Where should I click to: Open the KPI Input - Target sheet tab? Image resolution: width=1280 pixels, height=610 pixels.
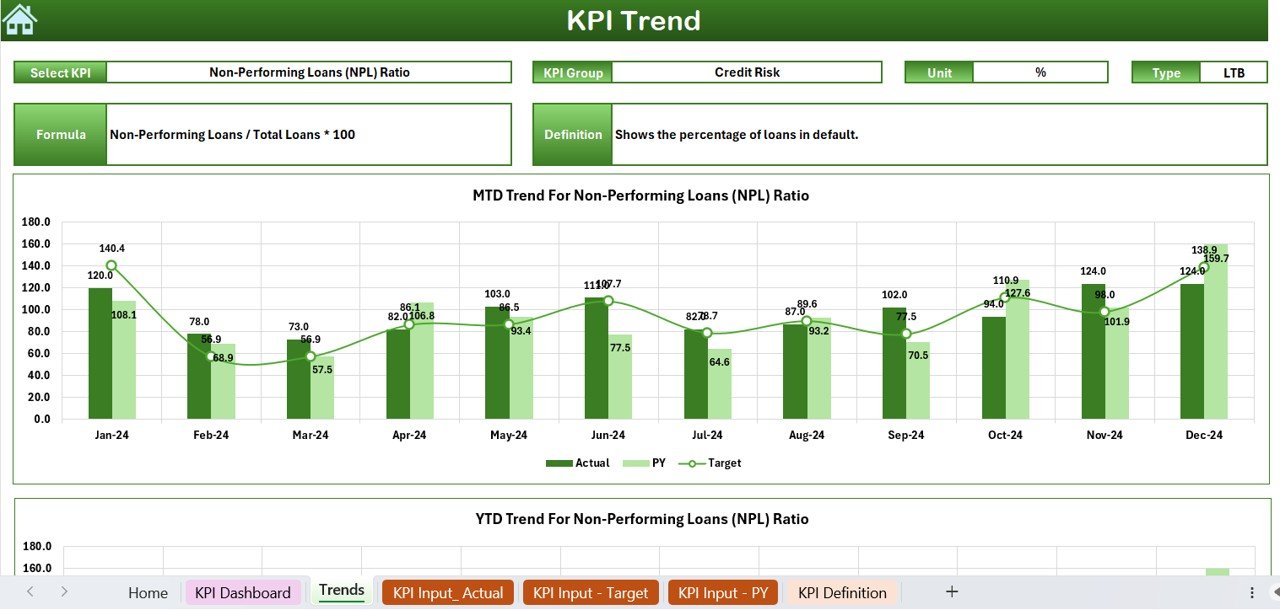(591, 593)
